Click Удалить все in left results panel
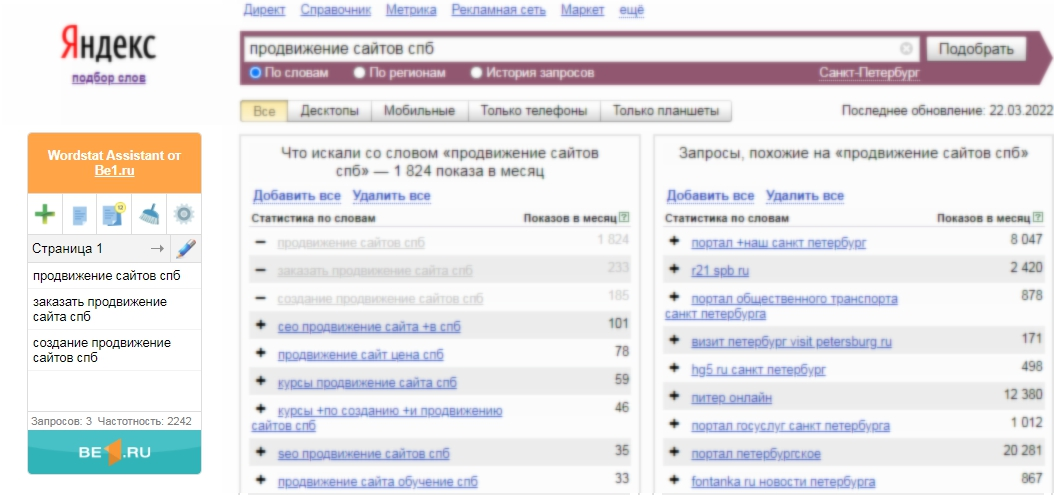The width and height of the screenshot is (1054, 495). click(391, 196)
